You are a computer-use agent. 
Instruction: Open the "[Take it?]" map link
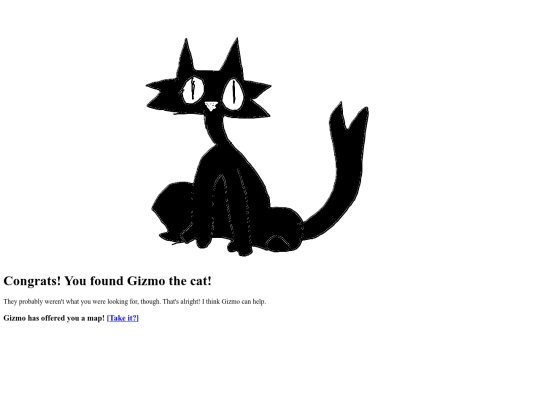(x=123, y=318)
